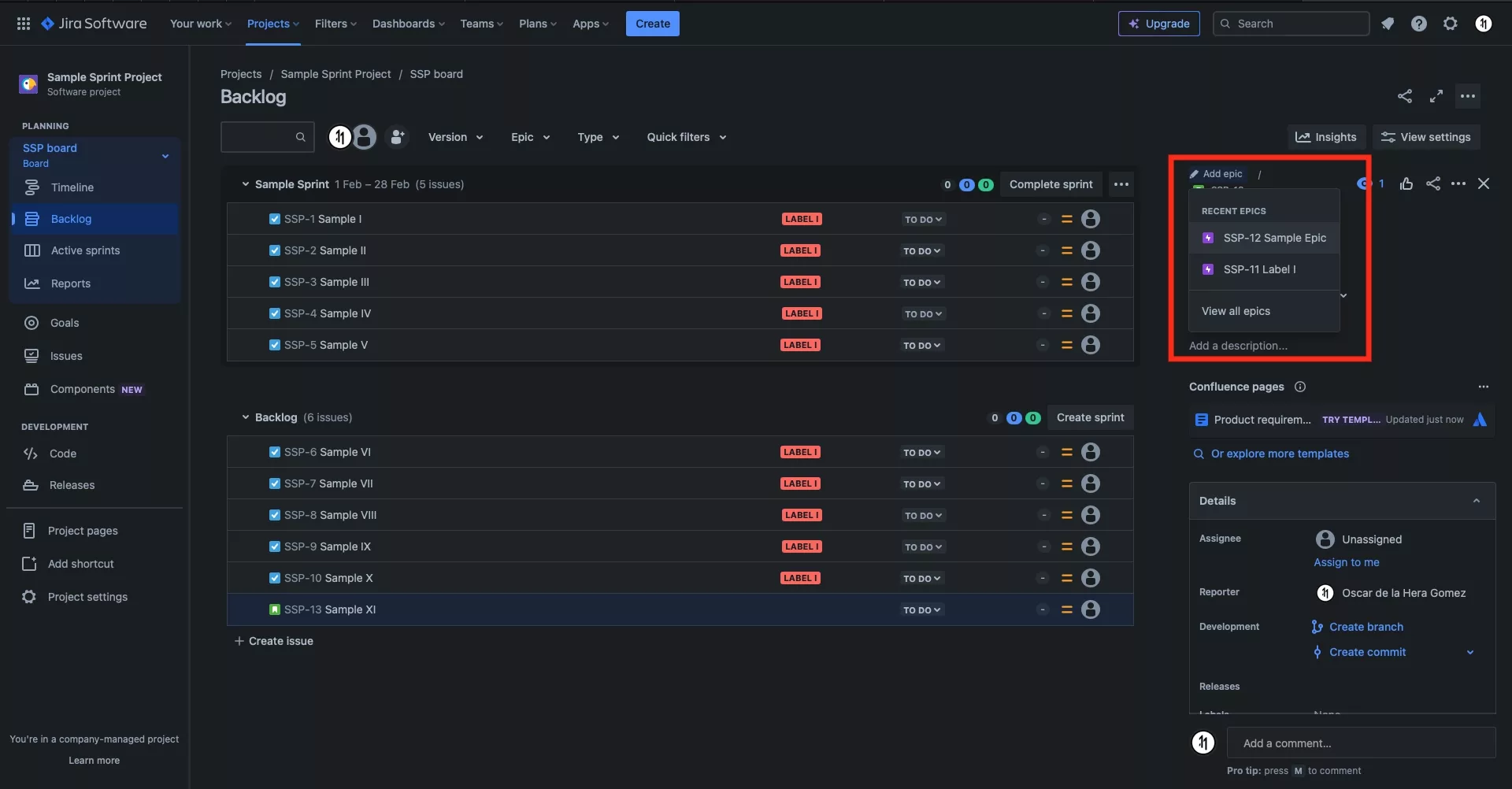Image resolution: width=1512 pixels, height=789 pixels.
Task: Open View settings
Action: tap(1426, 137)
